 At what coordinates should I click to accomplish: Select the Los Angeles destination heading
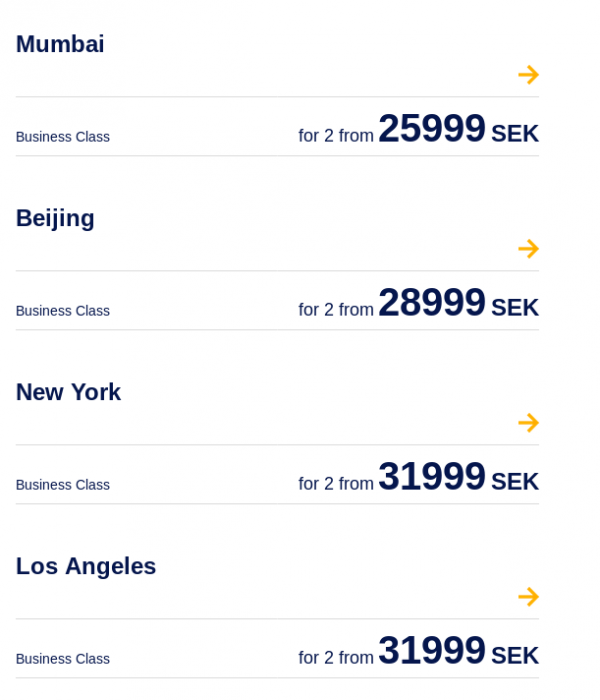click(86, 566)
